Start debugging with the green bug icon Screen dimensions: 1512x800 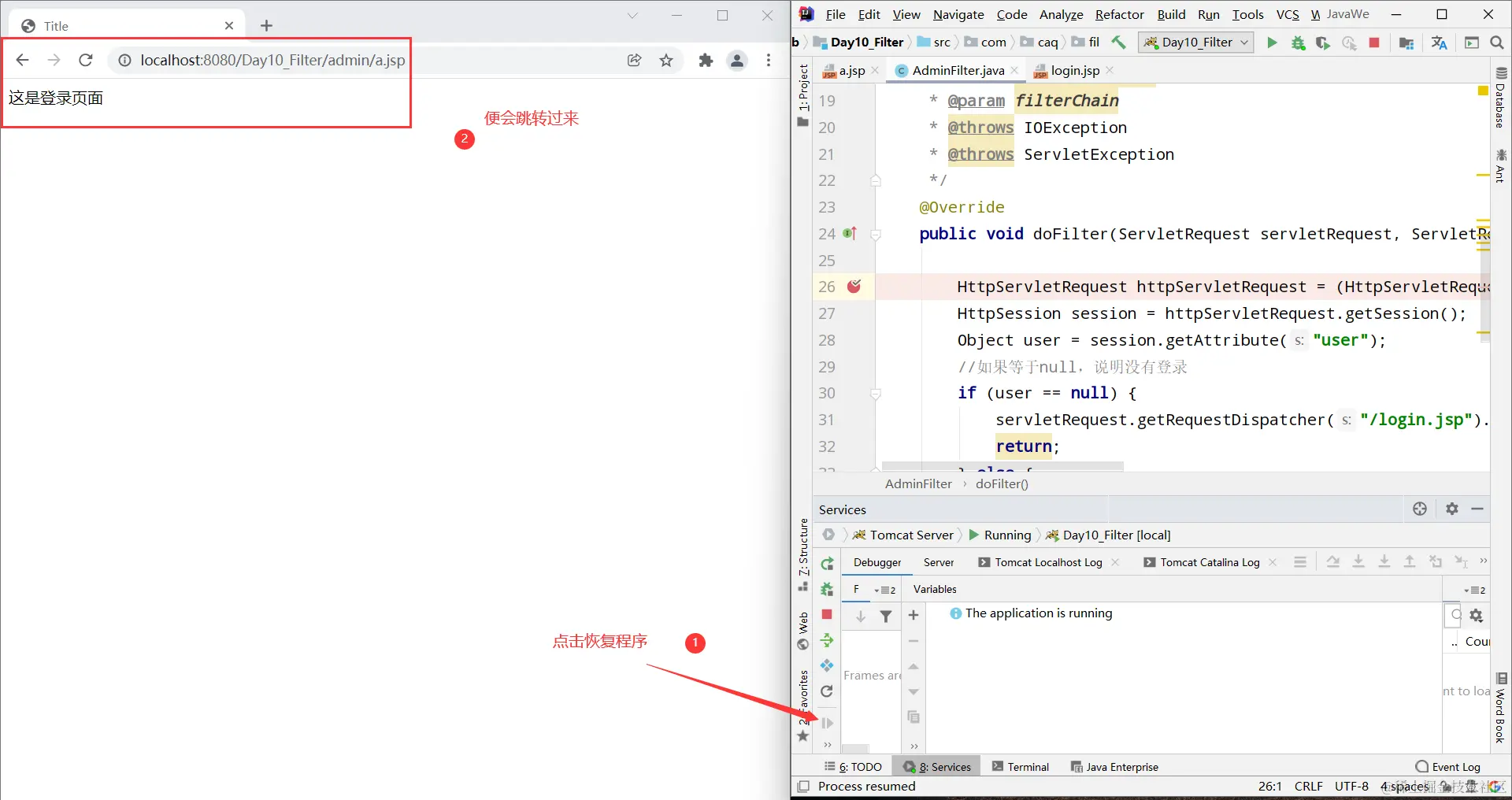(1298, 43)
